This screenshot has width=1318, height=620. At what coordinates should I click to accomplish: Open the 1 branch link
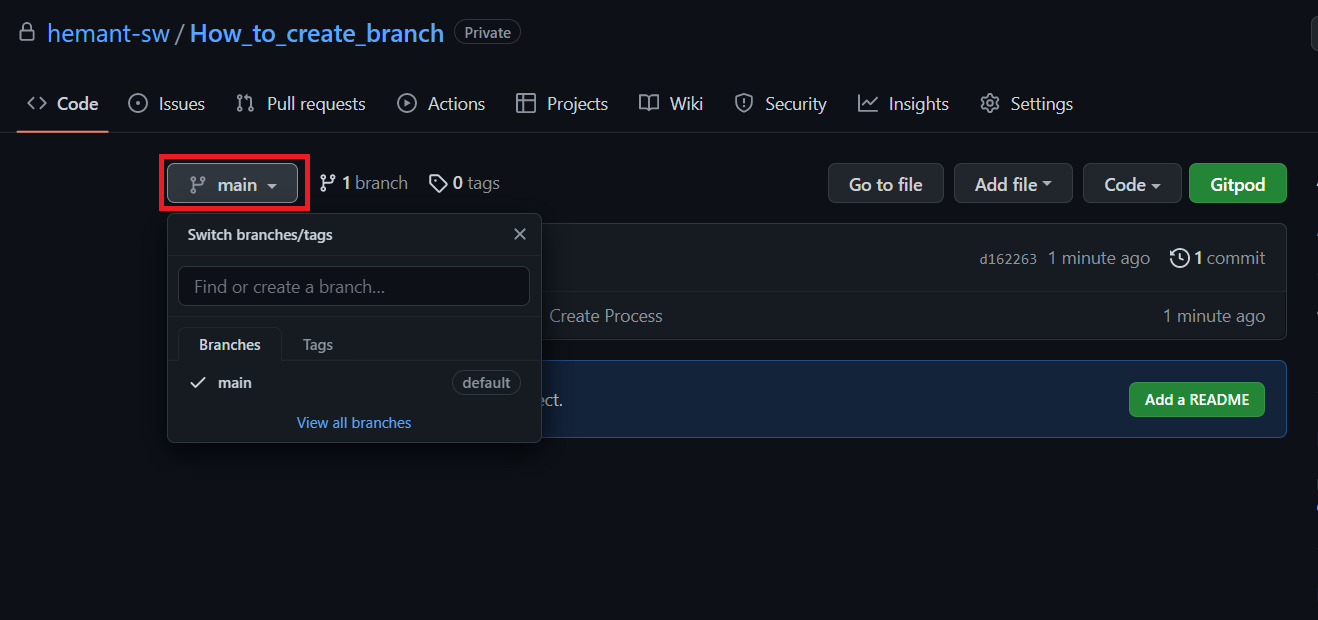[364, 183]
